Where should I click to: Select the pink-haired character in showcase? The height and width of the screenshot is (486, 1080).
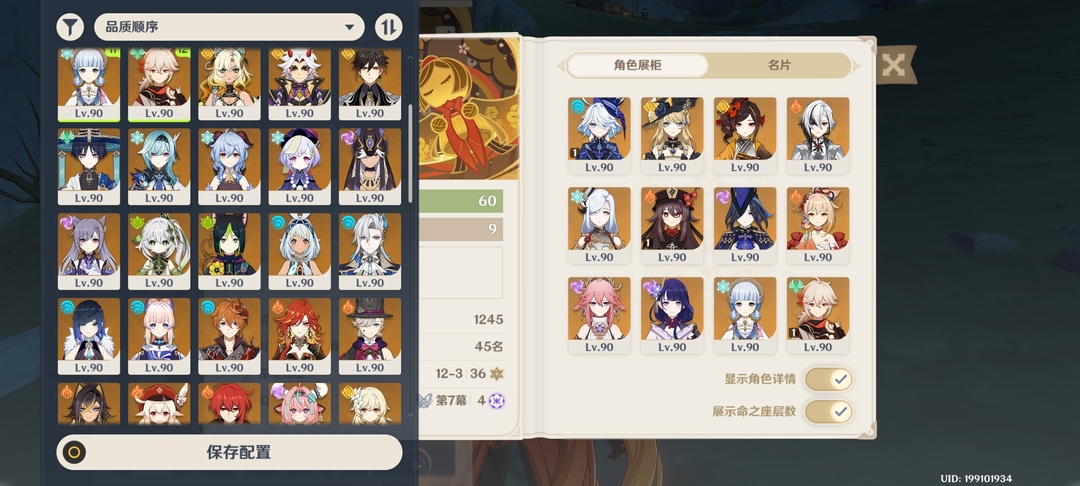point(599,315)
